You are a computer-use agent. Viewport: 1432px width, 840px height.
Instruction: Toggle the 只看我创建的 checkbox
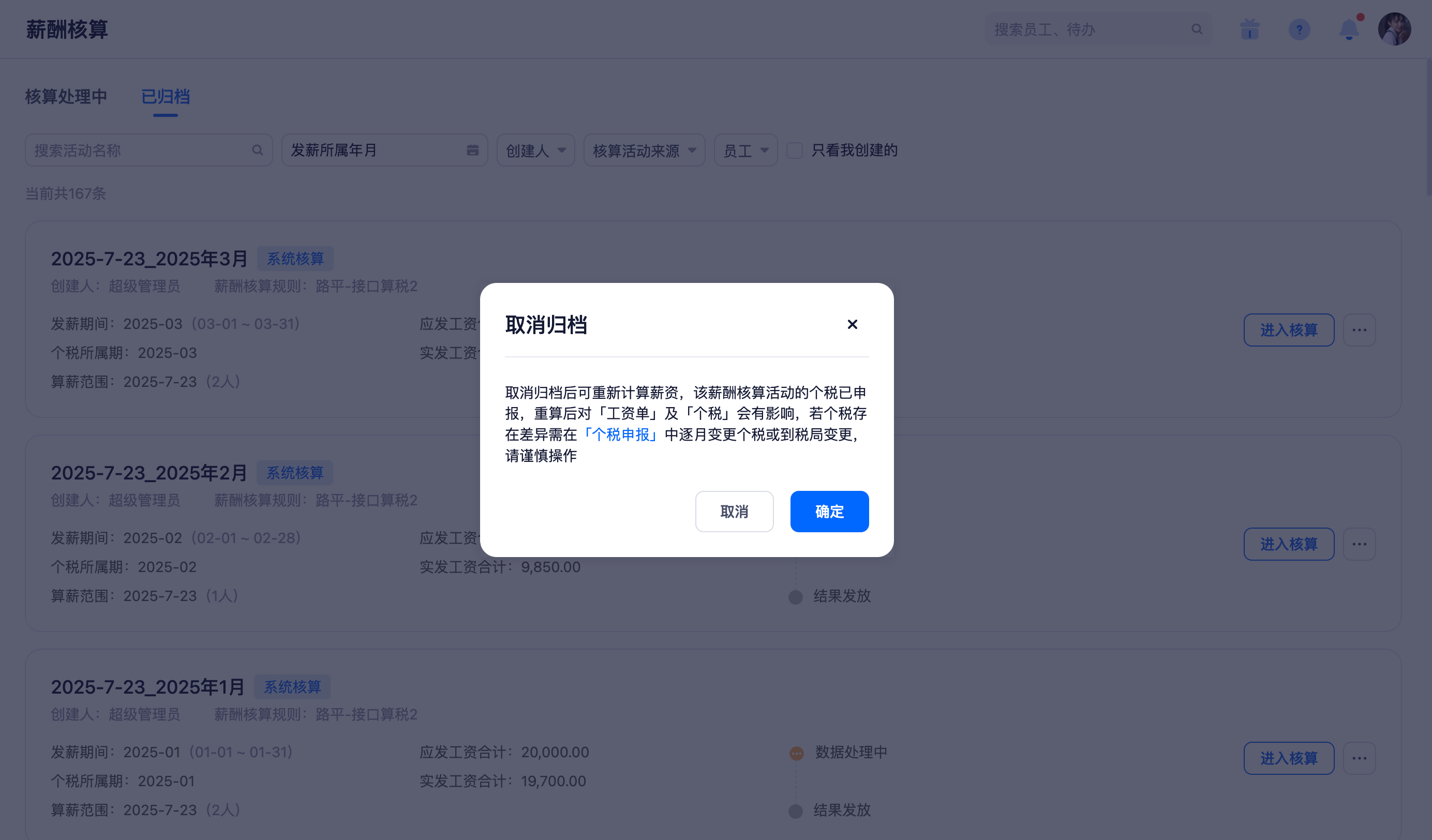[x=795, y=151]
